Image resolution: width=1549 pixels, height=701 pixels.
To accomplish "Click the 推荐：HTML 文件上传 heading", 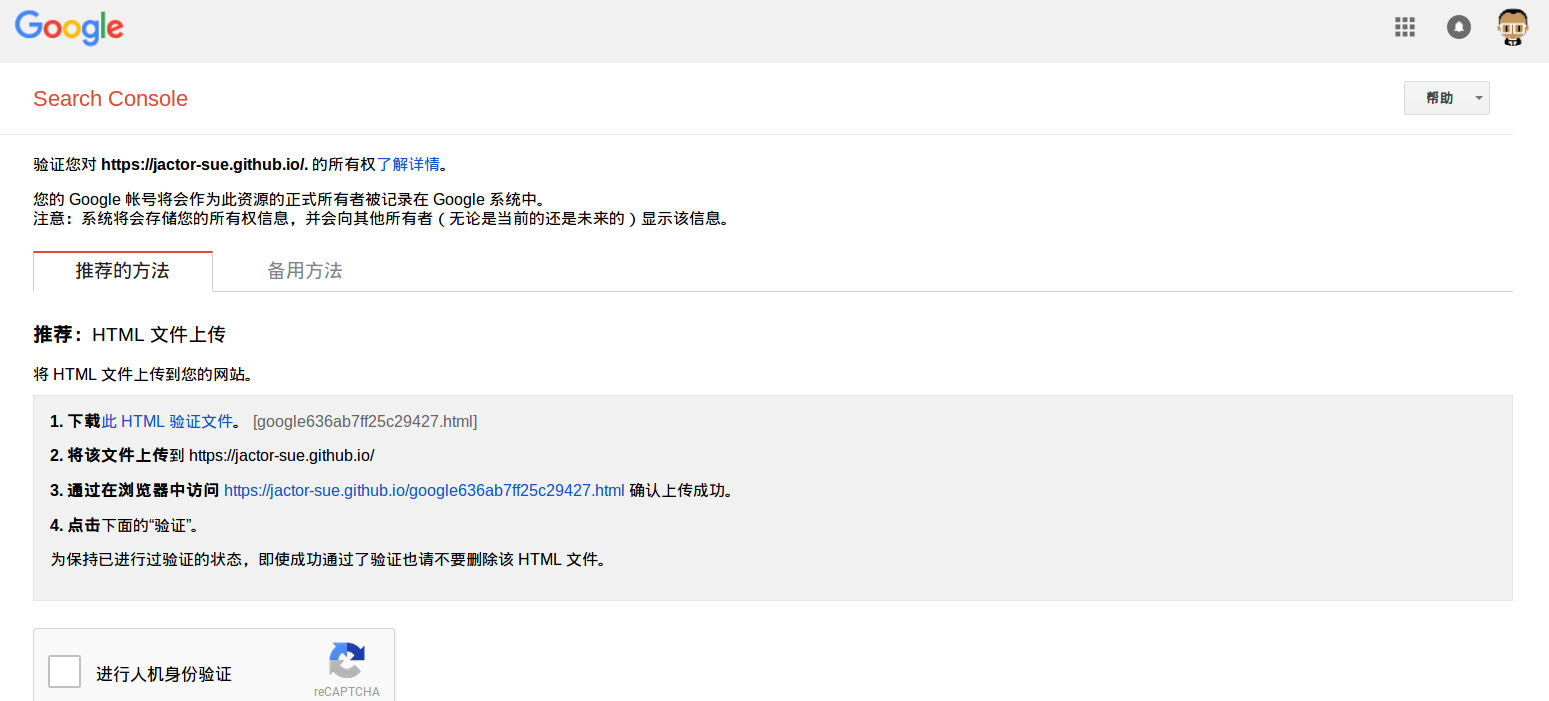I will pyautogui.click(x=129, y=334).
